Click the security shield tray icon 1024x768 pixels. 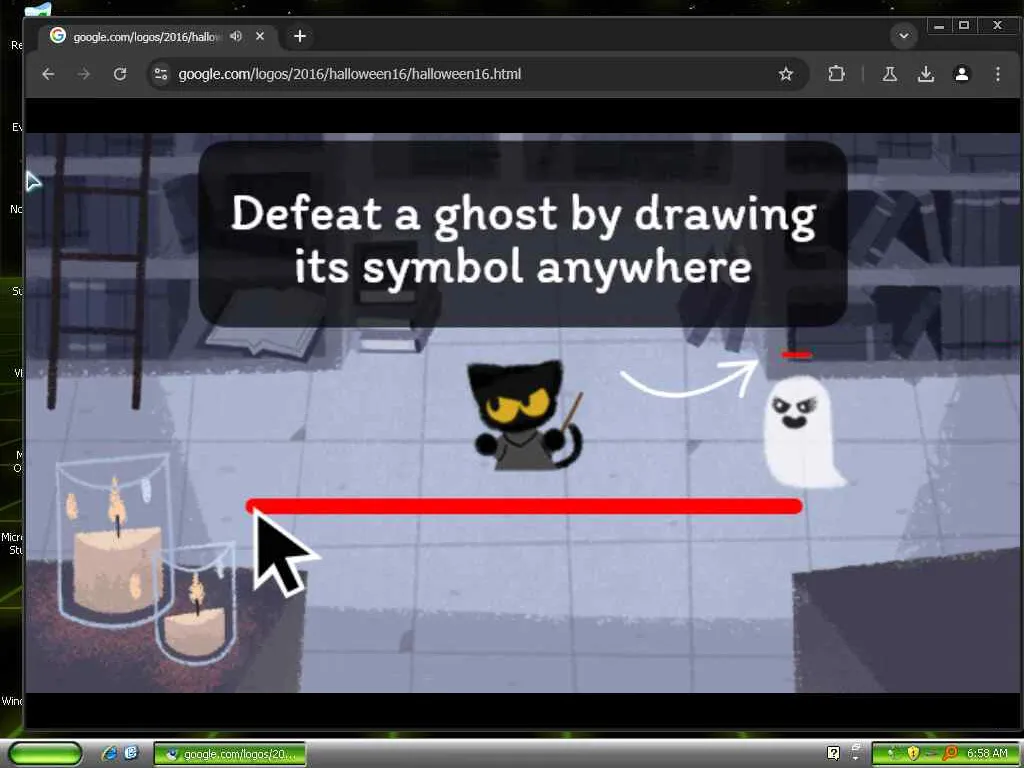pos(913,754)
